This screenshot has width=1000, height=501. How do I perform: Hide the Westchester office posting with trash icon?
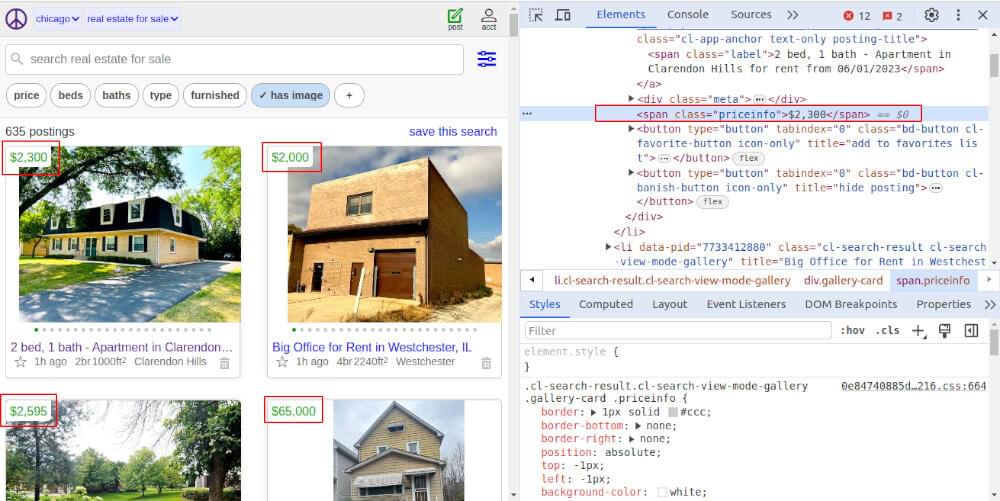486,362
